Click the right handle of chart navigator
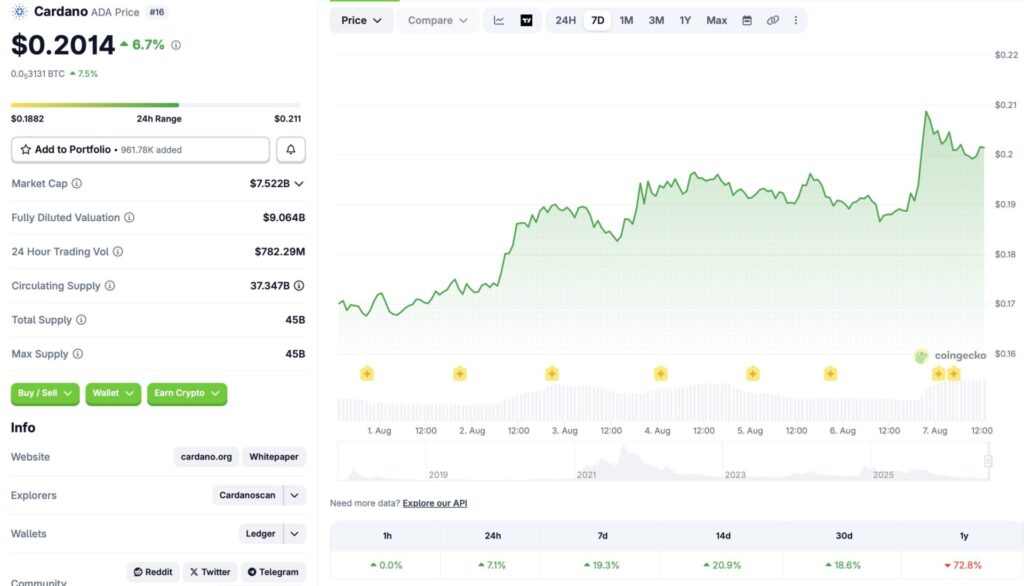1024x586 pixels. (988, 461)
